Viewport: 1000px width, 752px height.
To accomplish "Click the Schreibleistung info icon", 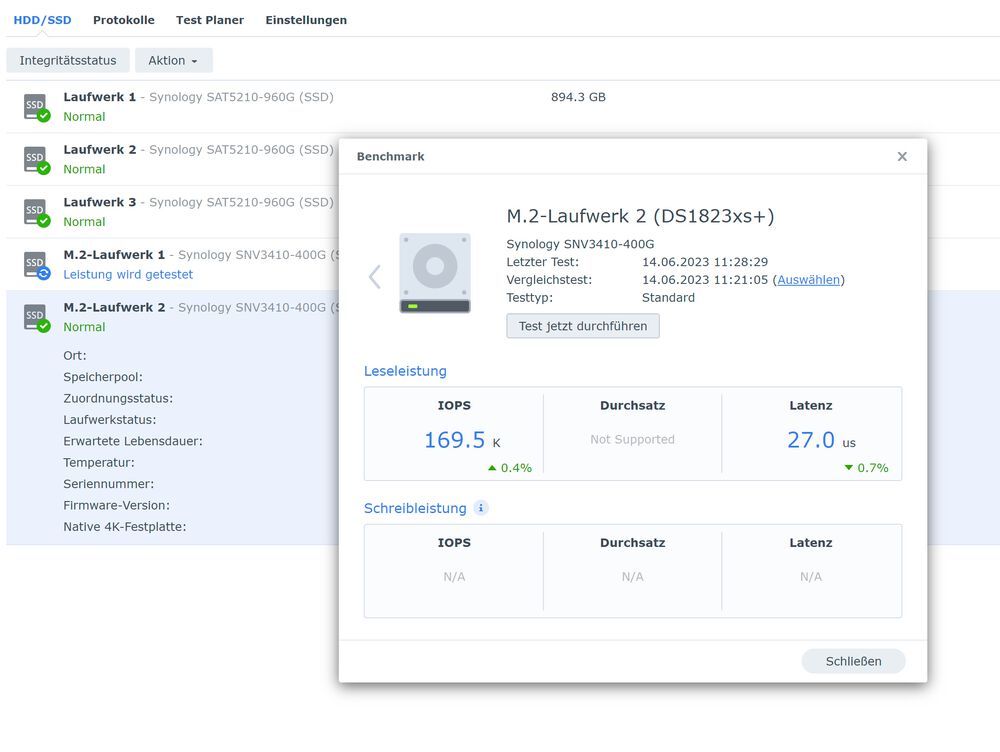I will click(x=481, y=508).
